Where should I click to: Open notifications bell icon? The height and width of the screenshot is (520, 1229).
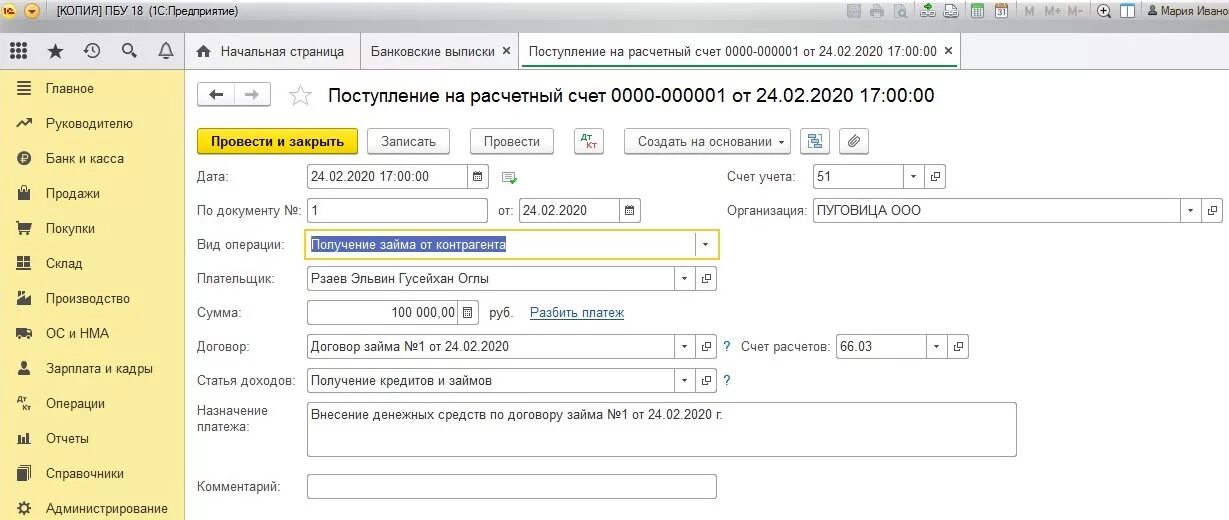[166, 51]
